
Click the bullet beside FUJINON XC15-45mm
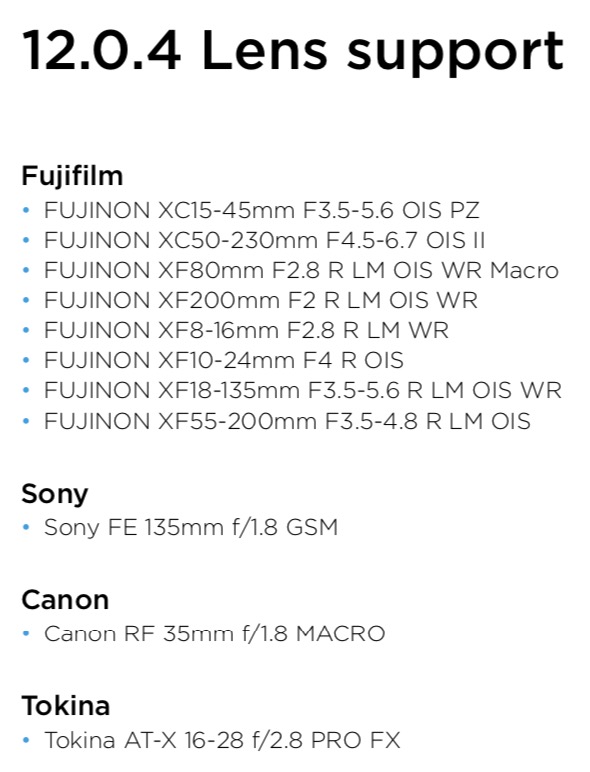(27, 211)
